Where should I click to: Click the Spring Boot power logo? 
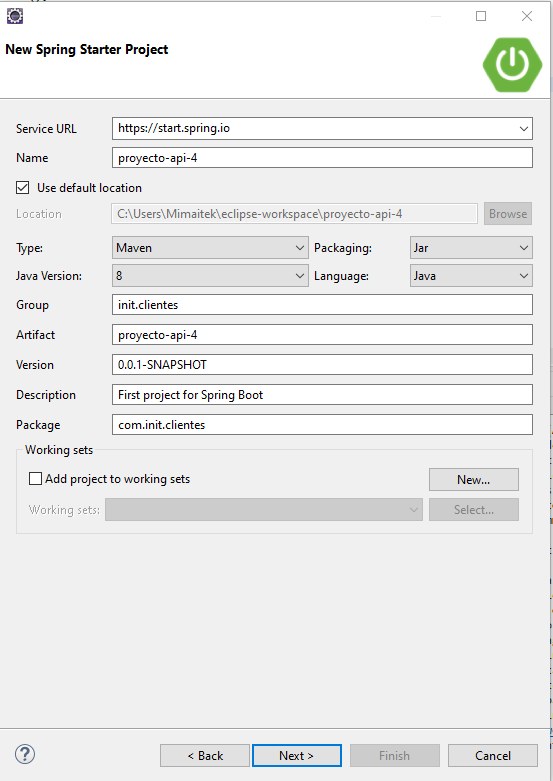pyautogui.click(x=512, y=65)
